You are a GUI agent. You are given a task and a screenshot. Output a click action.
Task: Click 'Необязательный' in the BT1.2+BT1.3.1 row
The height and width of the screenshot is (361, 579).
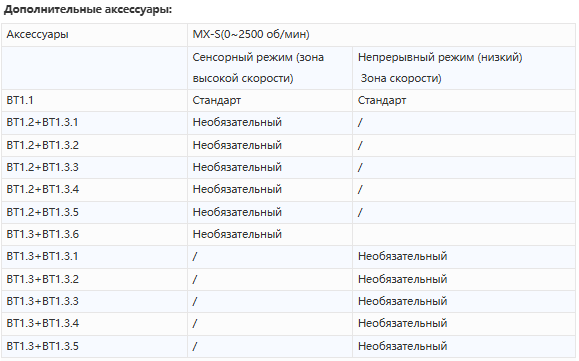pos(237,123)
